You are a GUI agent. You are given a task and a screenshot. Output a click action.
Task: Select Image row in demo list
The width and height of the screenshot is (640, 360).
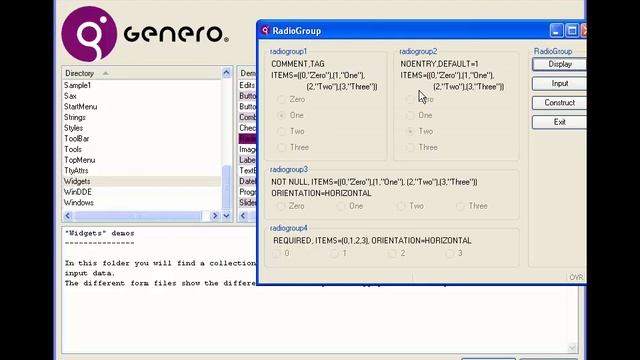point(247,149)
